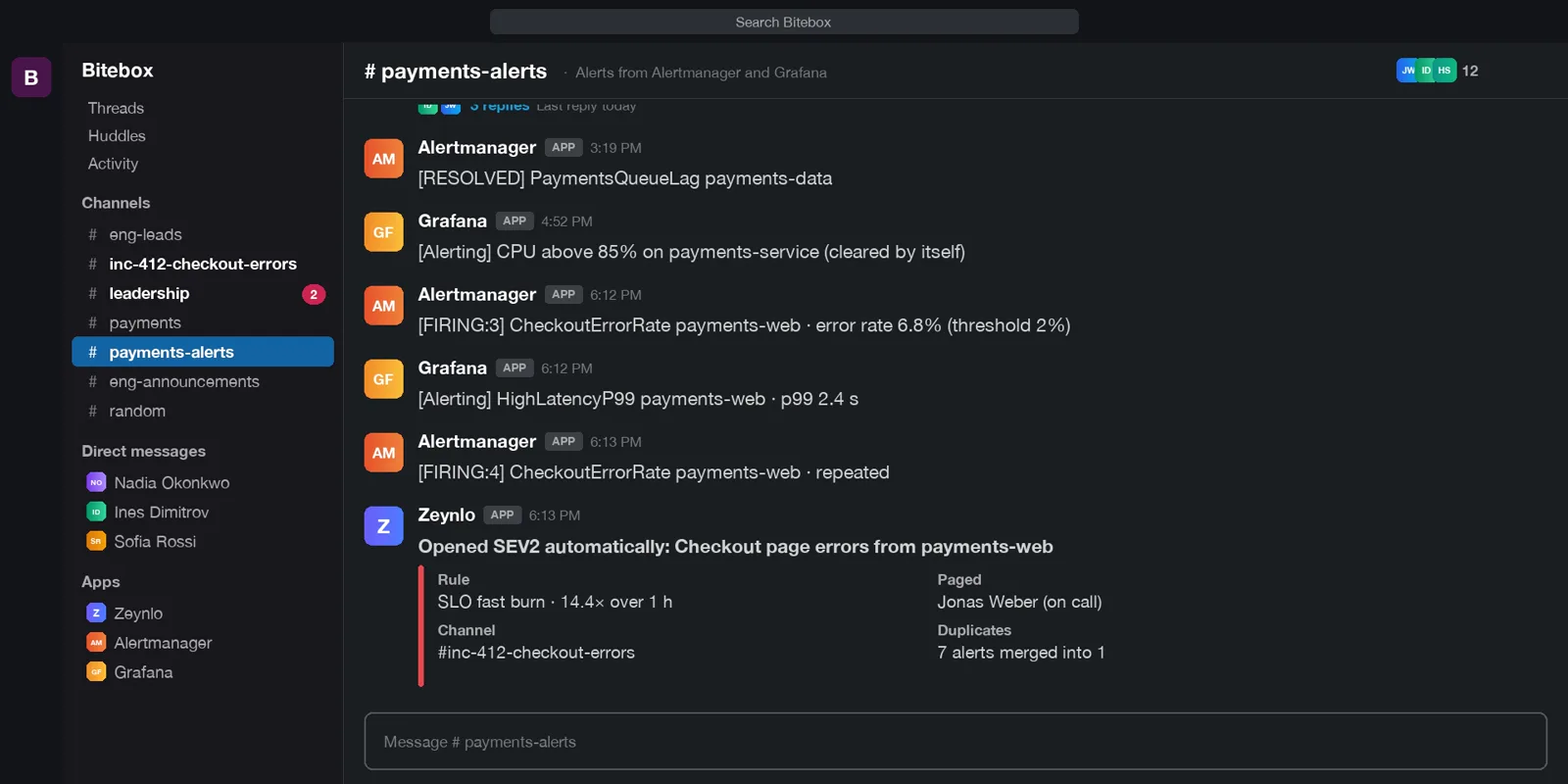Open Activity in the sidebar
Image resolution: width=1568 pixels, height=784 pixels.
113,164
